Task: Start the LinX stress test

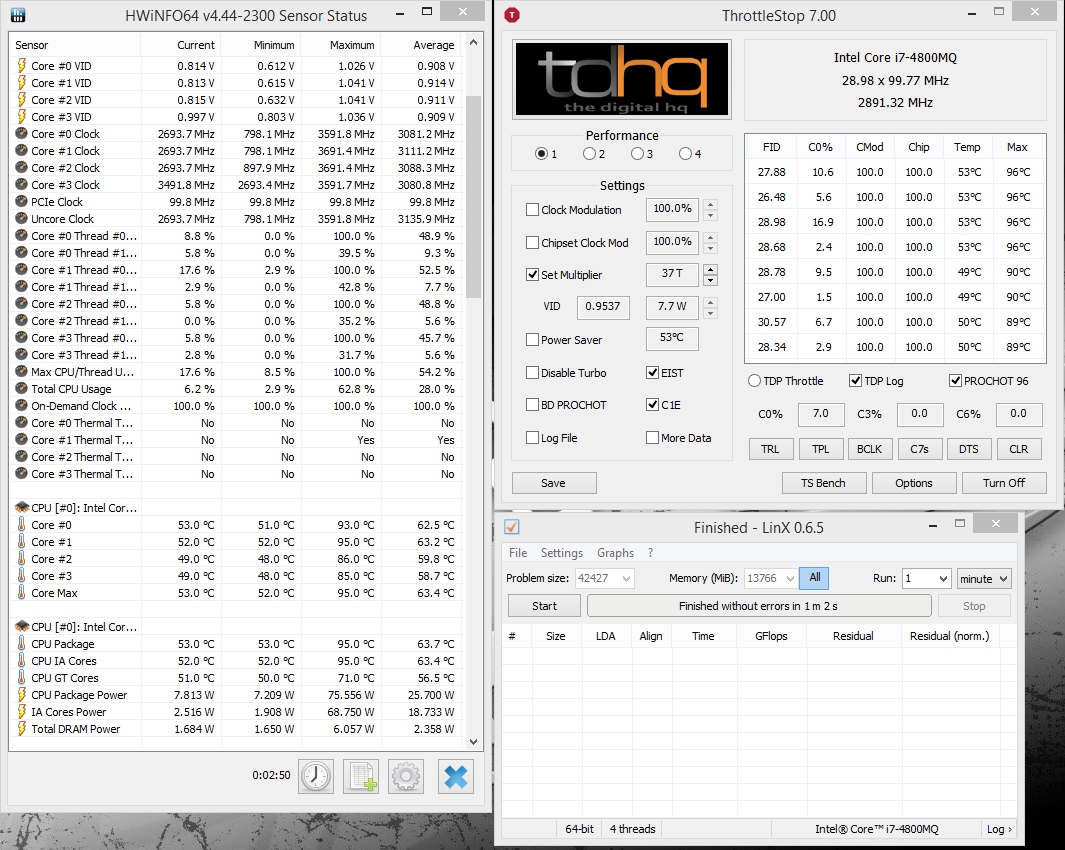Action: 544,606
